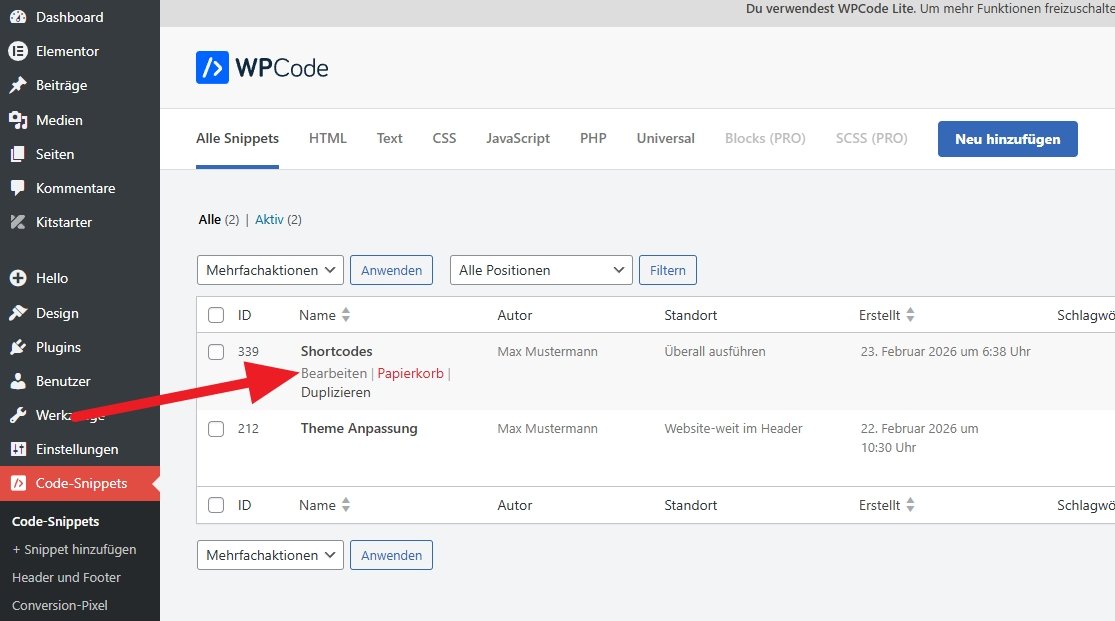Image resolution: width=1115 pixels, height=621 pixels.
Task: Open Benutzer user icon in sidebar
Action: point(17,381)
